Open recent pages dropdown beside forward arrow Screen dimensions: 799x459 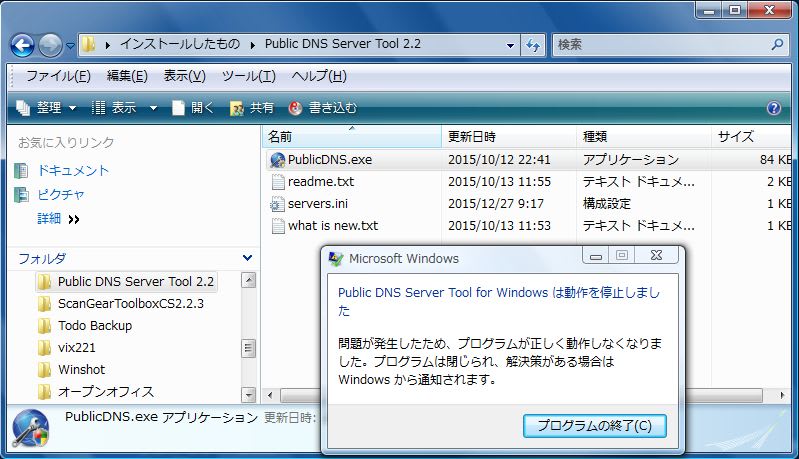(70, 46)
